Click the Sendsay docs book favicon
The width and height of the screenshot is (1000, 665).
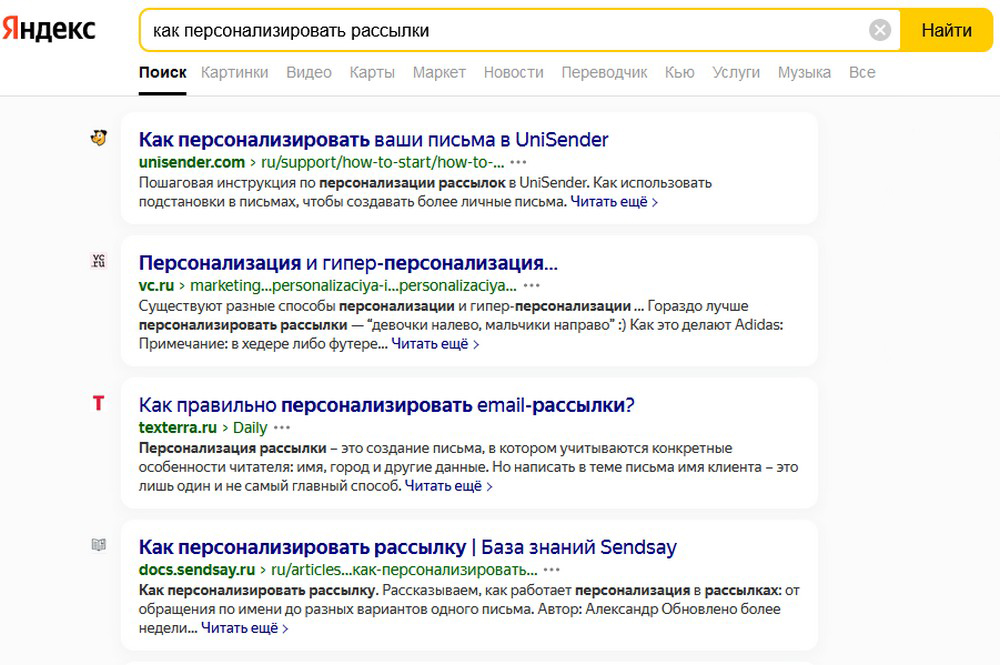pos(98,544)
